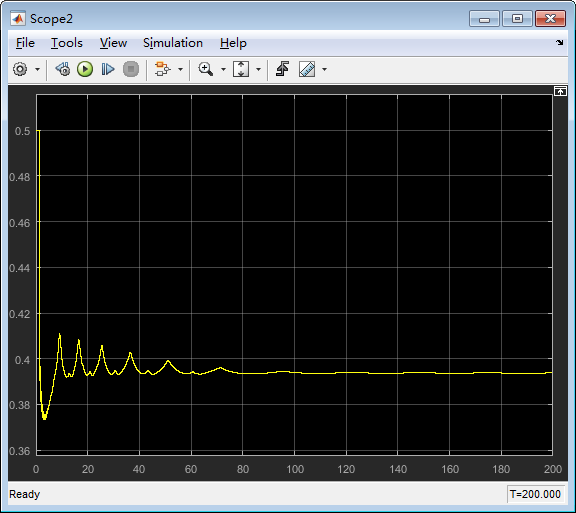
Task: Select the Zoom magnifier tool
Action: (x=206, y=69)
